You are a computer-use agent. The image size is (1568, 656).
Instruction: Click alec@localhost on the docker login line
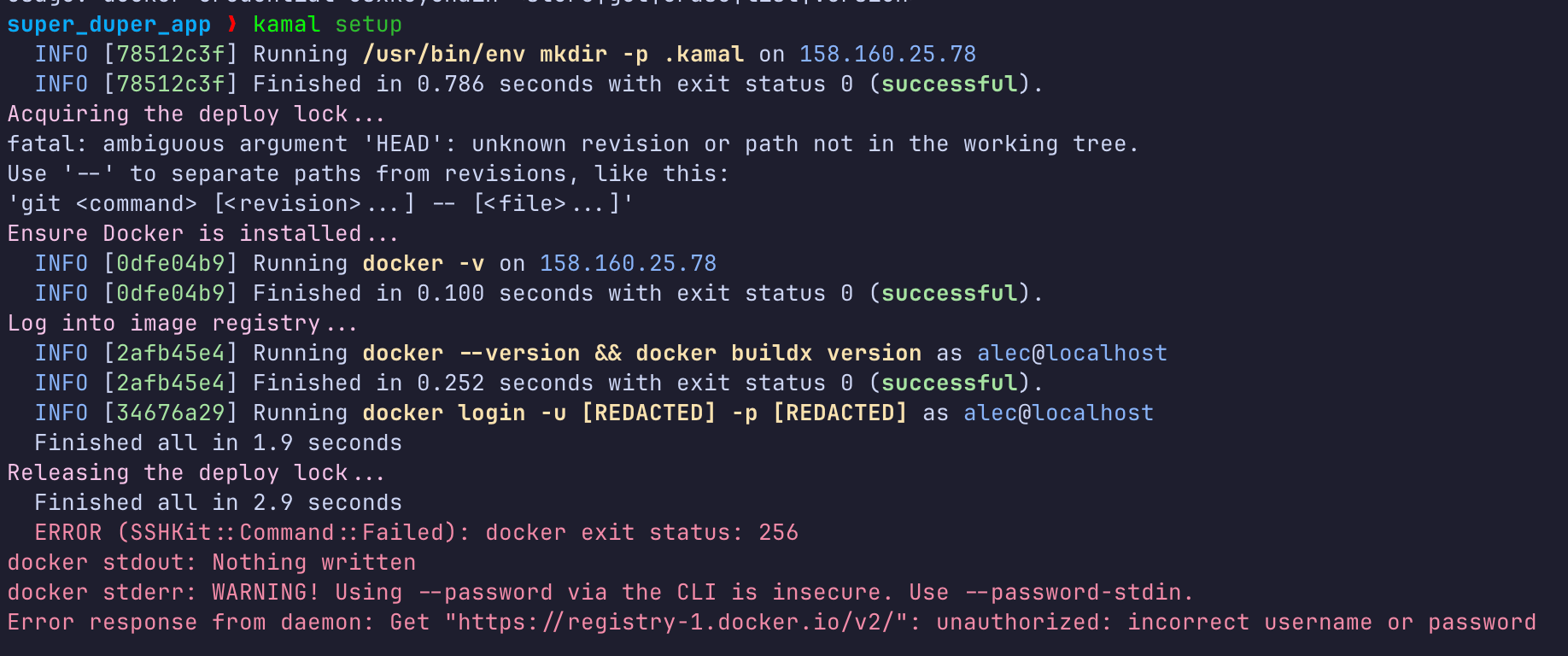pos(1058,413)
